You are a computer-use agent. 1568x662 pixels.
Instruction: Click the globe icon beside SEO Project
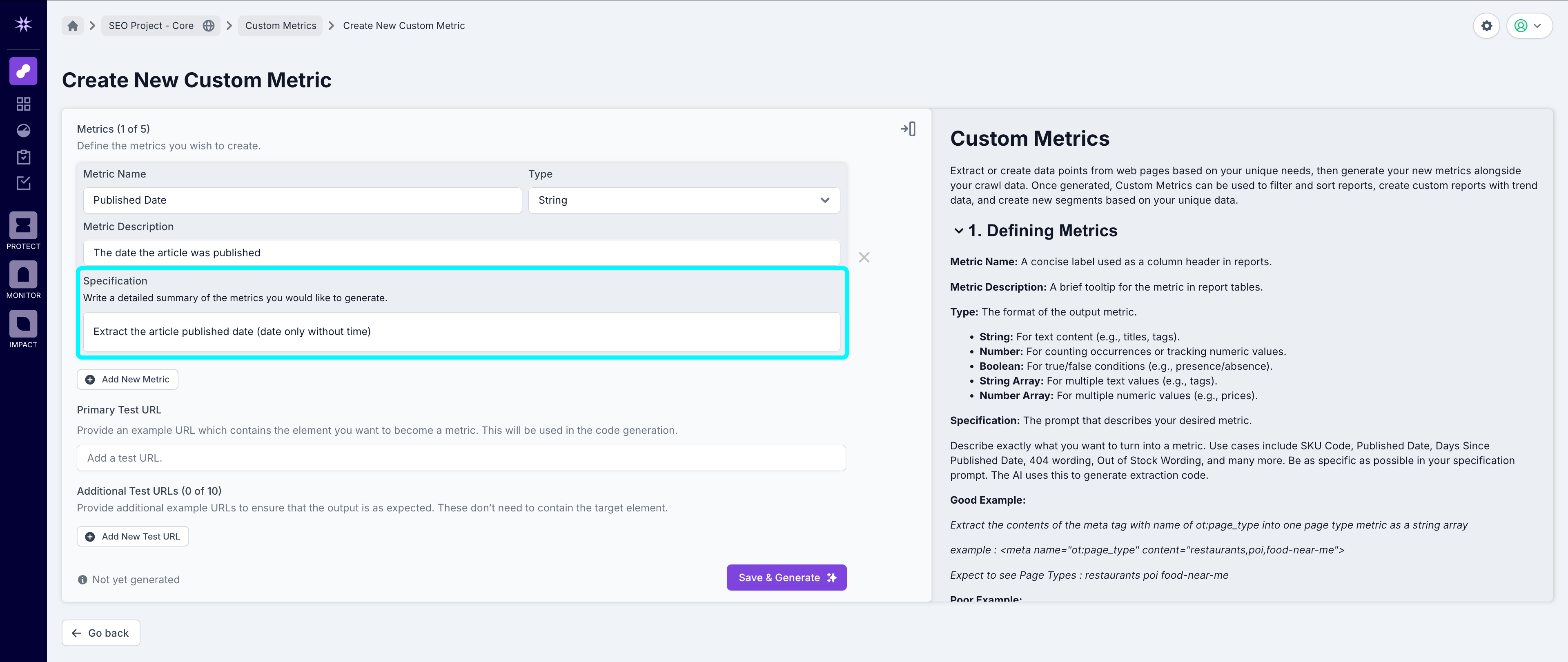209,26
